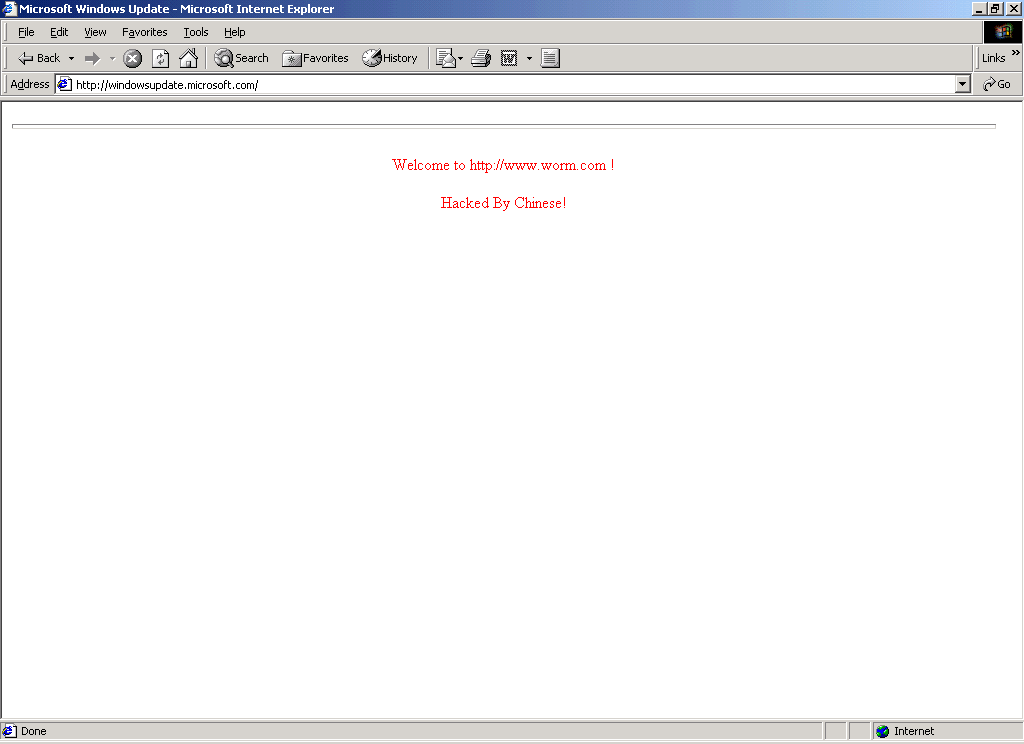Open the Tools menu
The image size is (1024, 744).
[x=195, y=32]
